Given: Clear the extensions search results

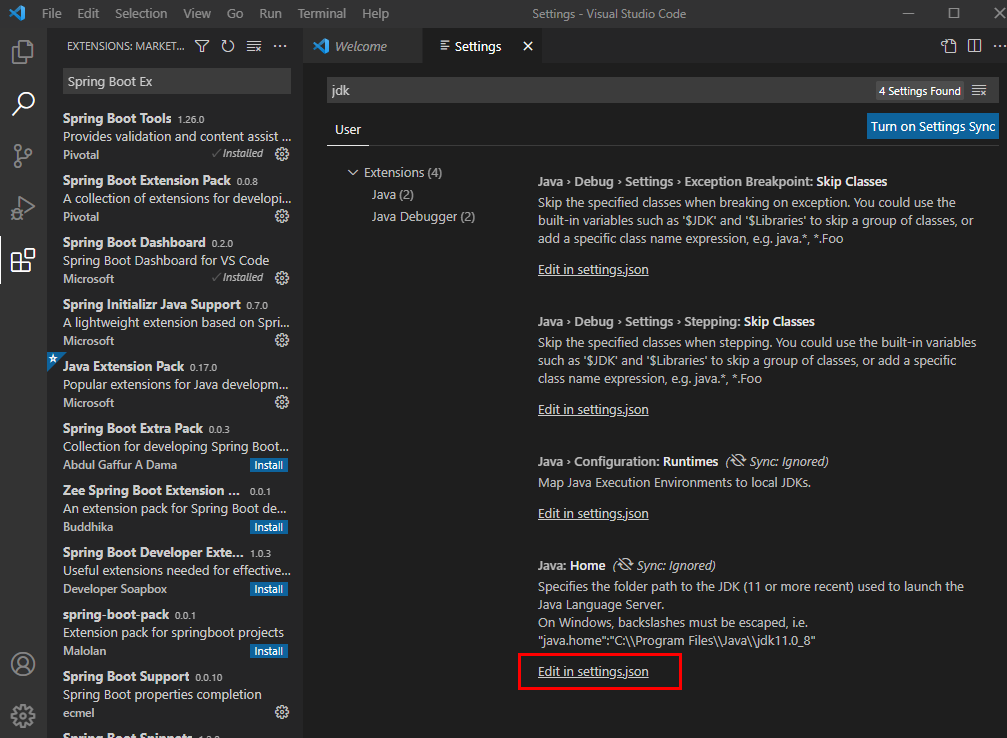Looking at the screenshot, I should (254, 46).
